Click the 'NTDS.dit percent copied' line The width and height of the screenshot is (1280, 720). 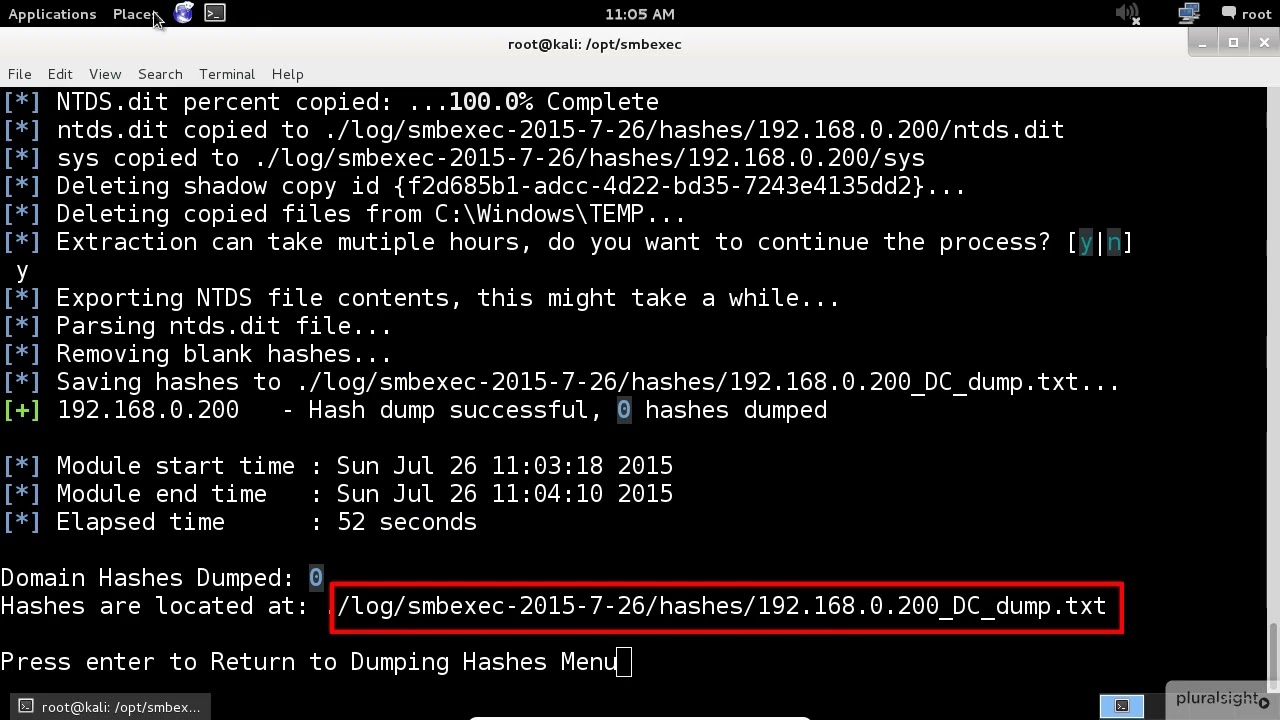(330, 102)
